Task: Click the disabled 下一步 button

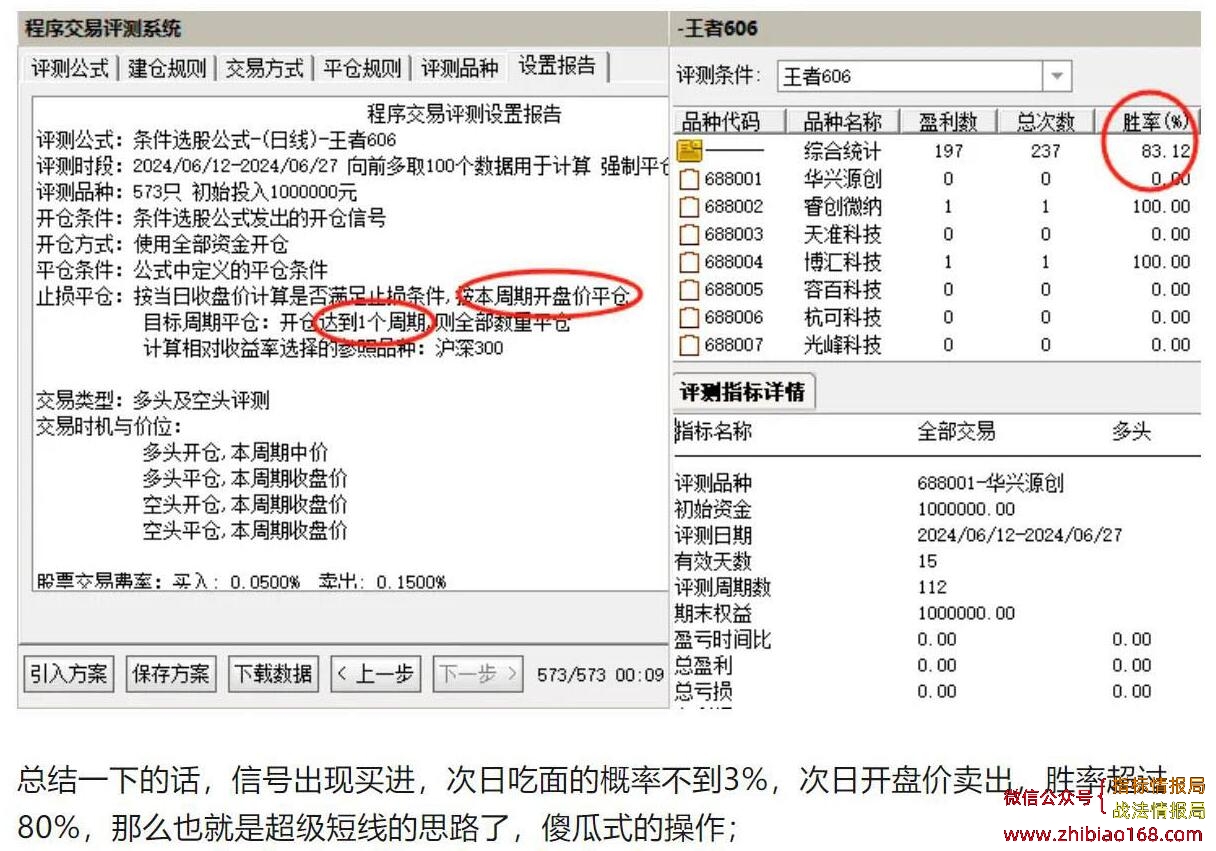Action: [479, 674]
